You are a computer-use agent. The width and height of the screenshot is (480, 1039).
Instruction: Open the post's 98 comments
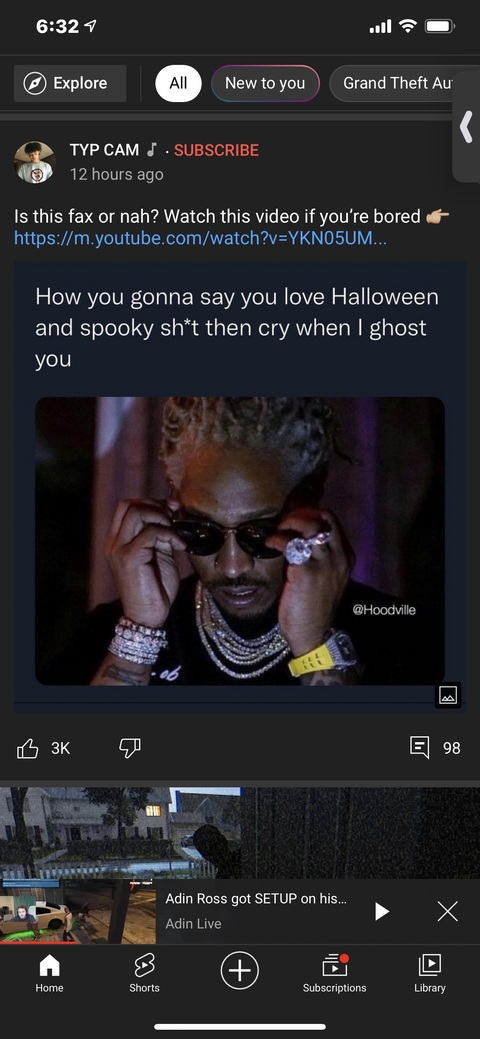pyautogui.click(x=435, y=748)
